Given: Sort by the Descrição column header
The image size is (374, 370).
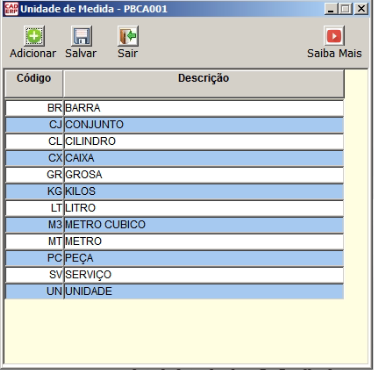Looking at the screenshot, I should pyautogui.click(x=204, y=83).
